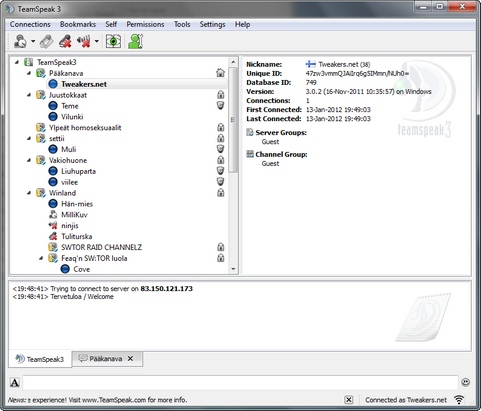Open the Settings menu
481x411 pixels.
pyautogui.click(x=212, y=24)
